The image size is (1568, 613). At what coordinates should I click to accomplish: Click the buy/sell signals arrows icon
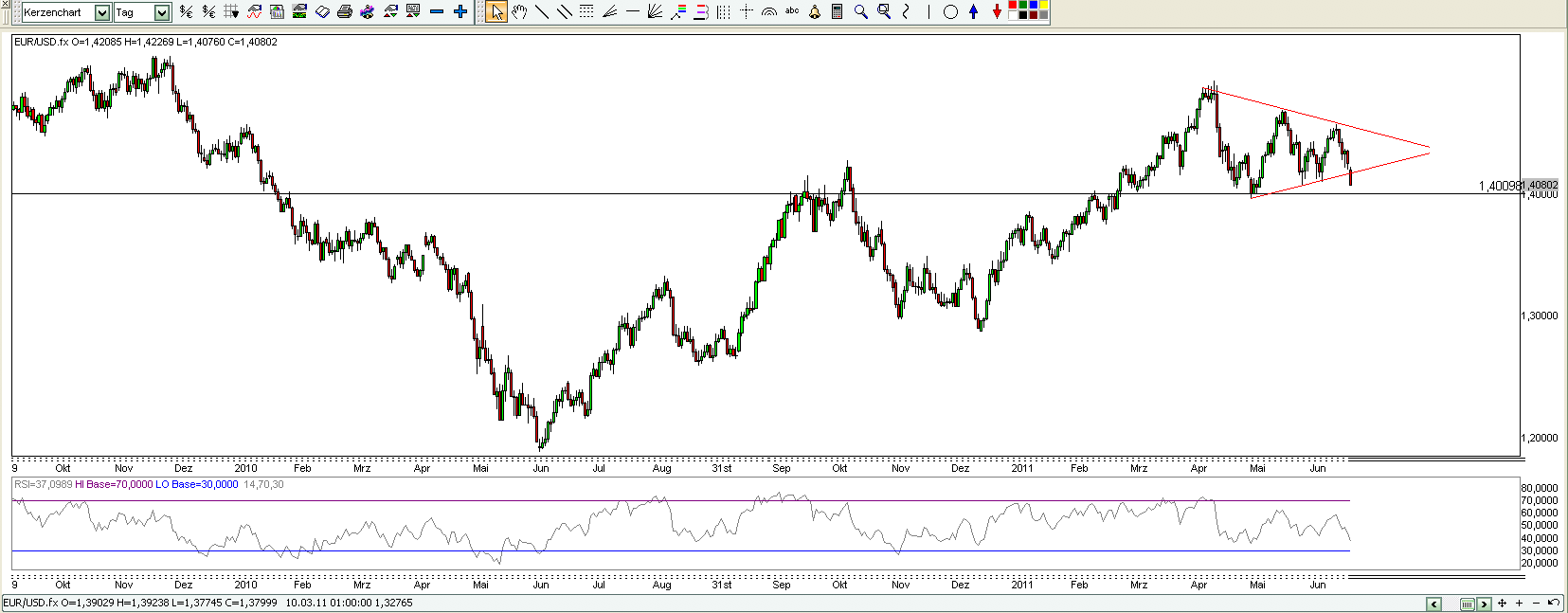[x=390, y=12]
